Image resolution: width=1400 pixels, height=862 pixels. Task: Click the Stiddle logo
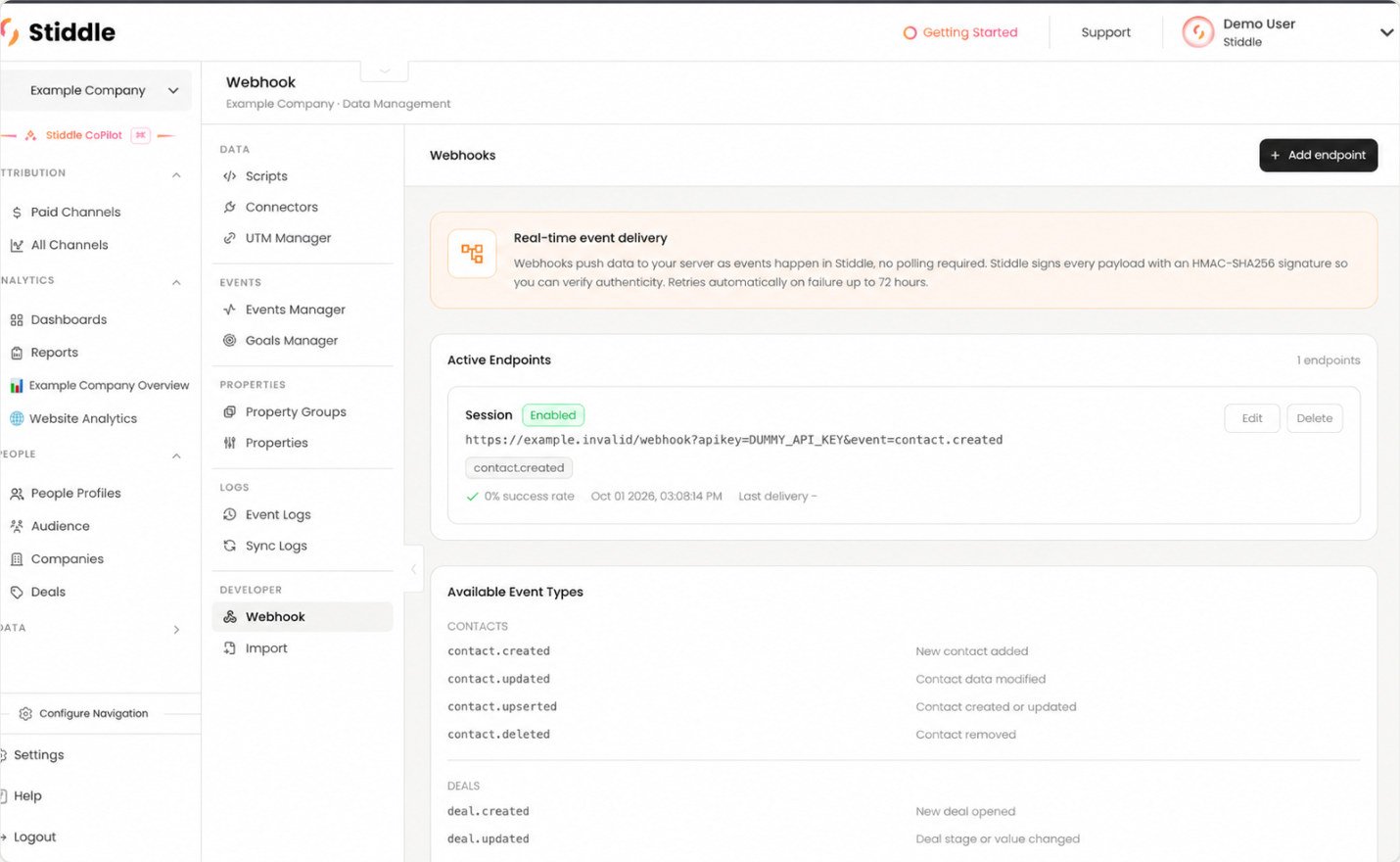coord(59,32)
